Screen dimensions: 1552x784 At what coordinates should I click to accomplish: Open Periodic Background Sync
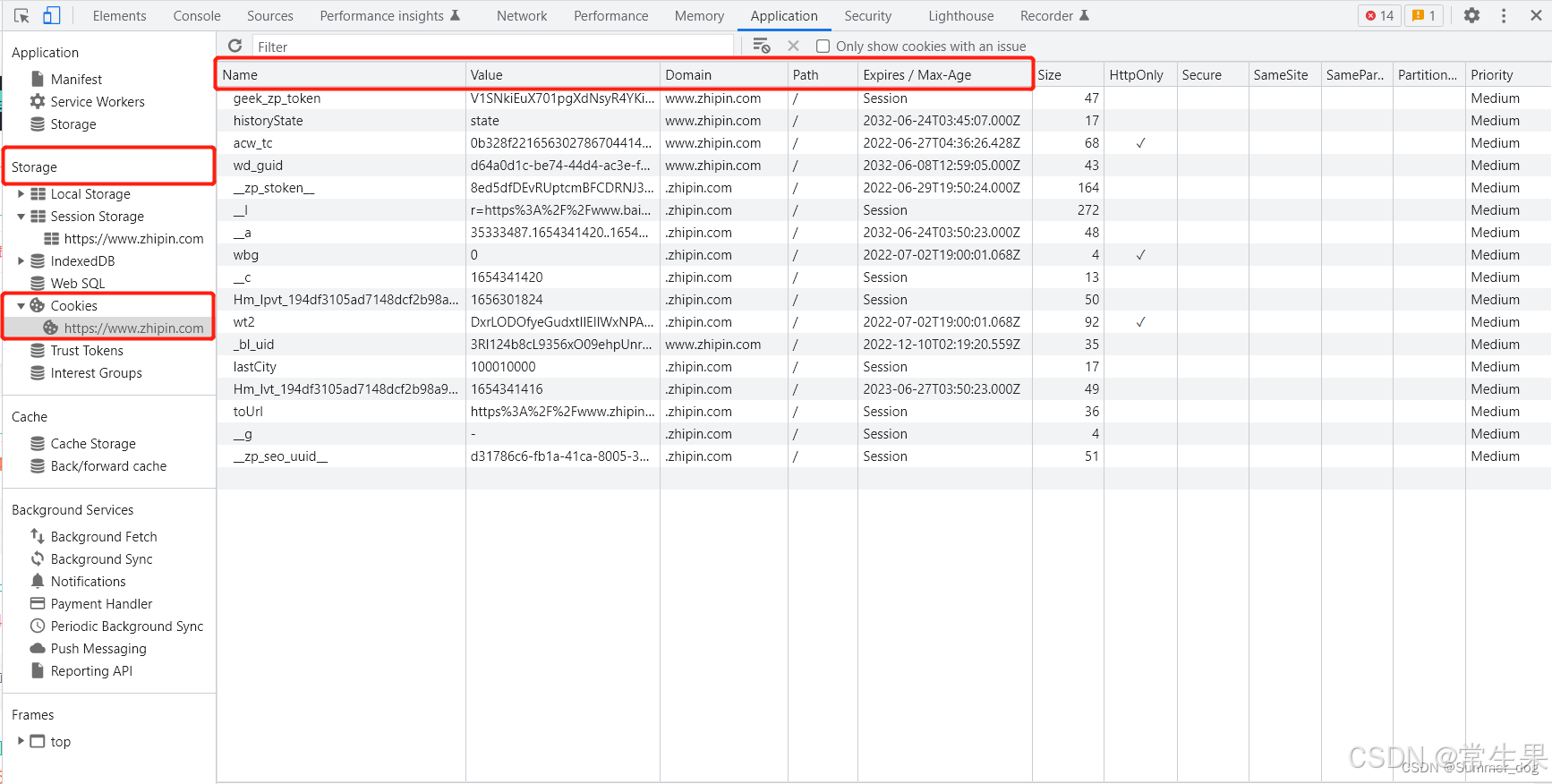[x=127, y=626]
